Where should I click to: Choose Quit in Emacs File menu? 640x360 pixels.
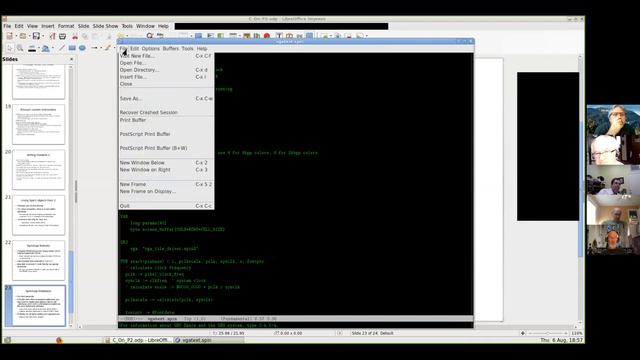pyautogui.click(x=166, y=206)
